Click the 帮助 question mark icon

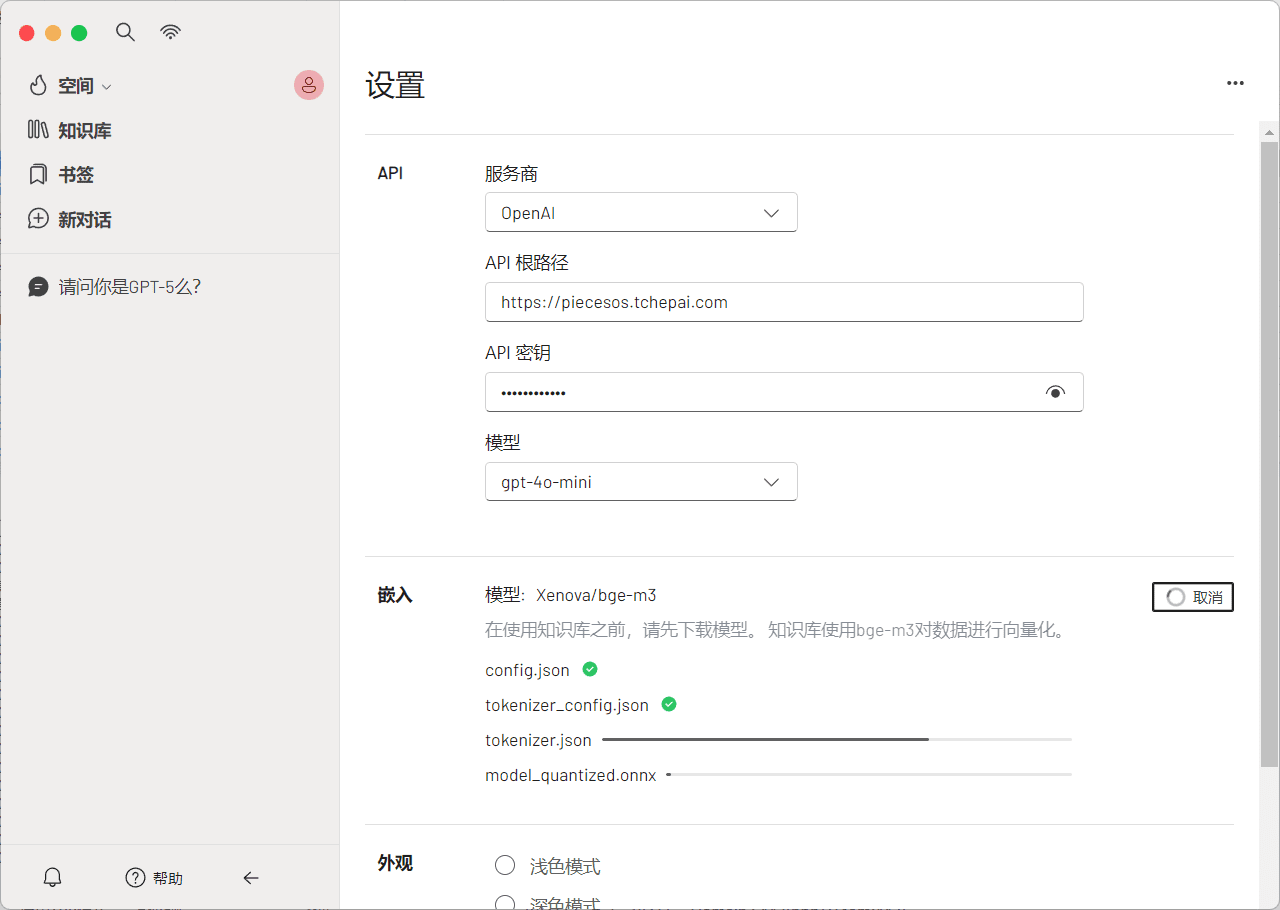click(136, 878)
